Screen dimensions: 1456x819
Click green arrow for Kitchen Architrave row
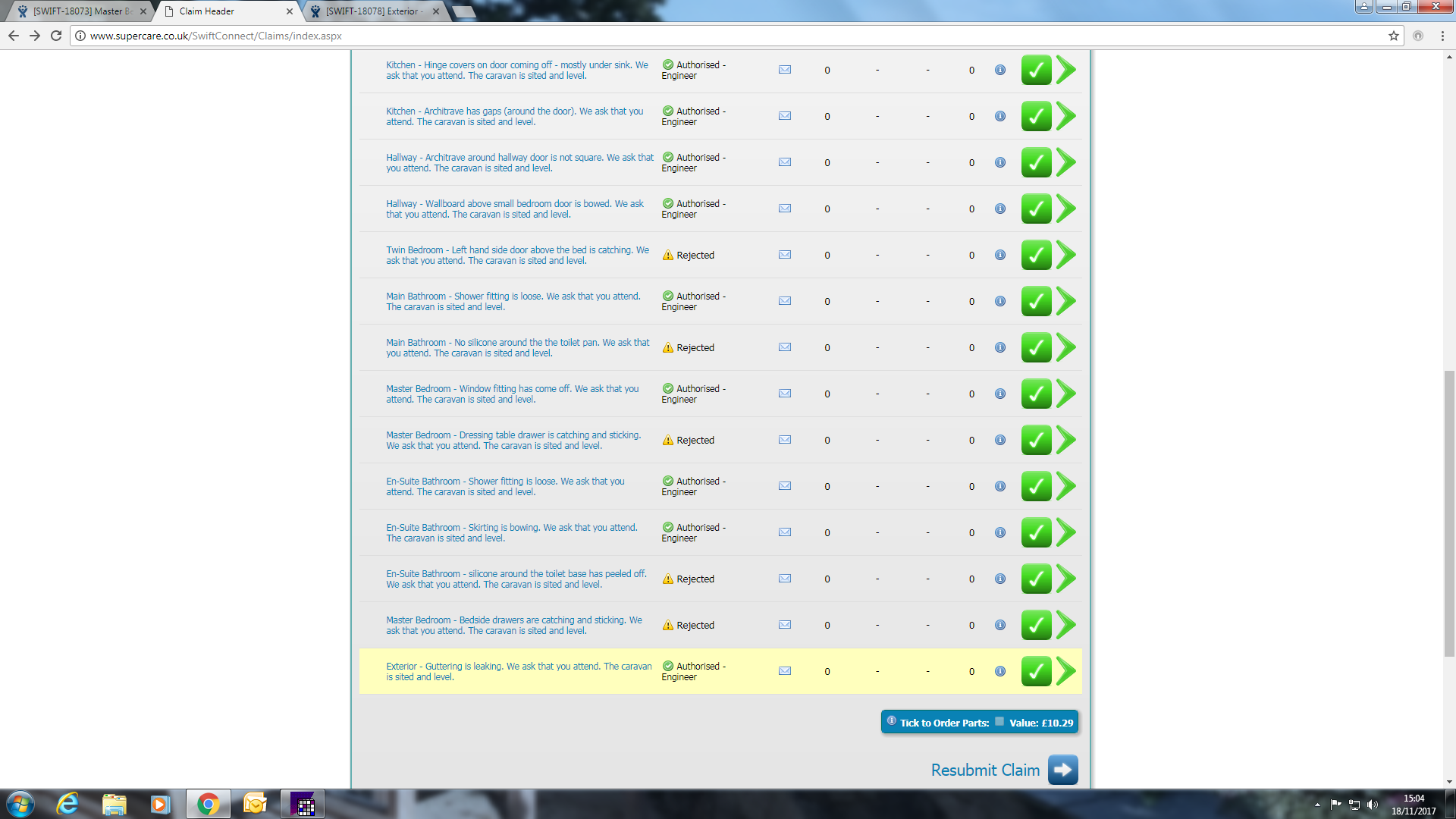[1066, 116]
